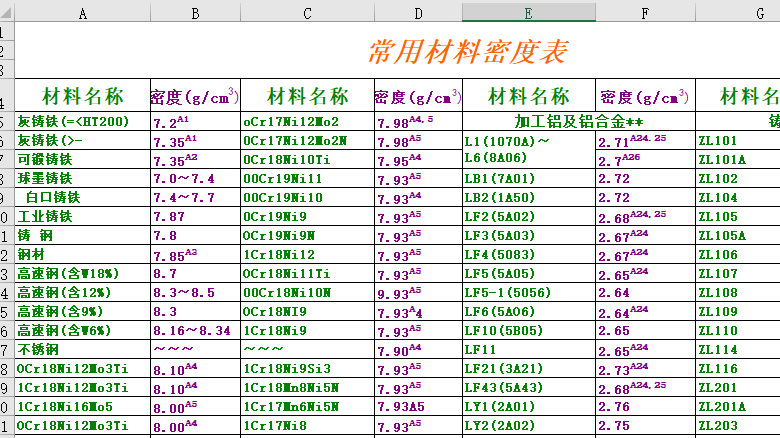Image resolution: width=780 pixels, height=438 pixels.
Task: Click cell ZL116
Action: [x=738, y=368]
